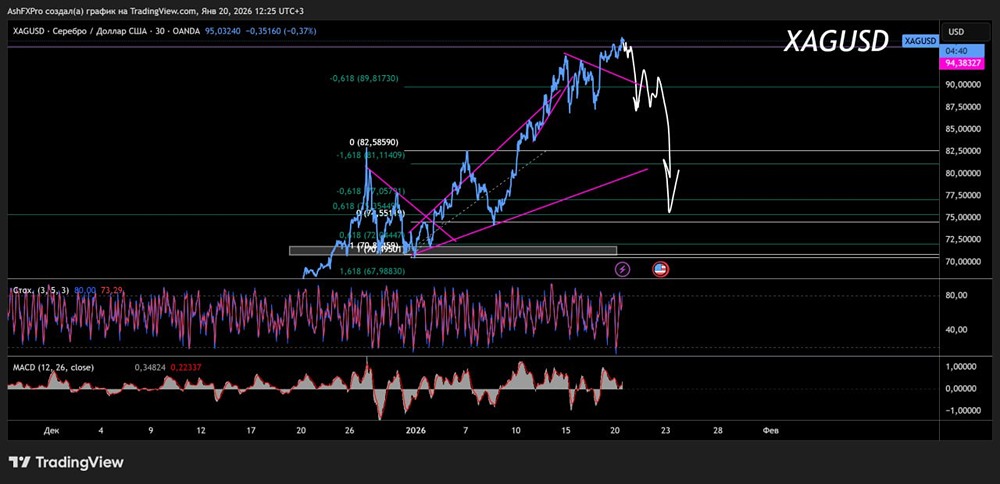Click the 90,00000 price axis level

pos(963,84)
